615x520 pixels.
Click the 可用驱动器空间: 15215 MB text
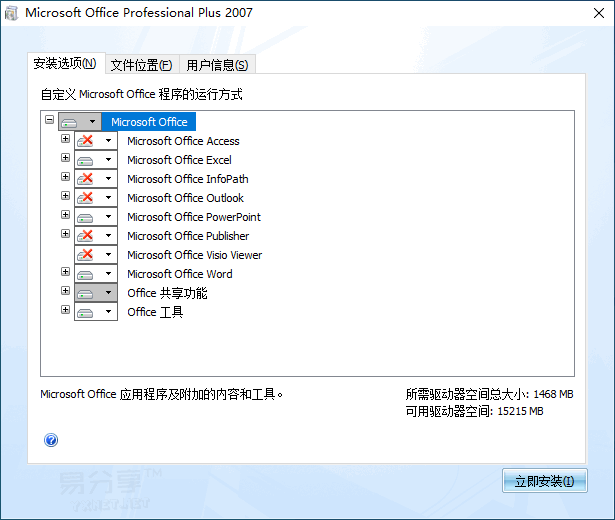[x=474, y=411]
